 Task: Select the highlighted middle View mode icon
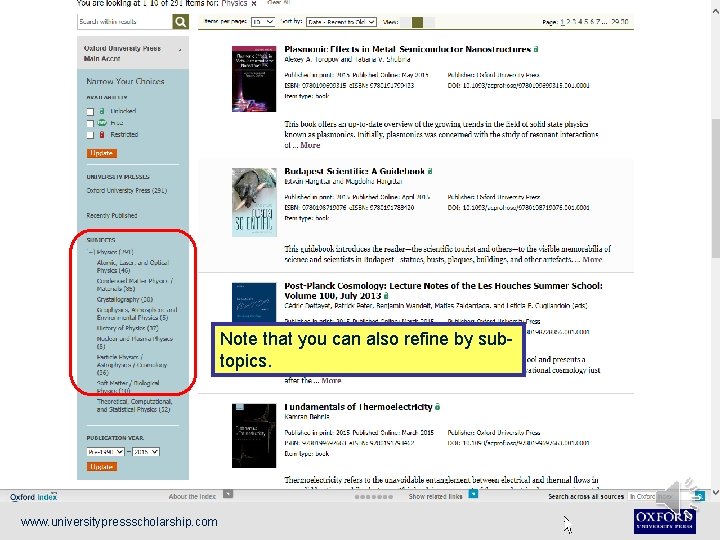417,22
